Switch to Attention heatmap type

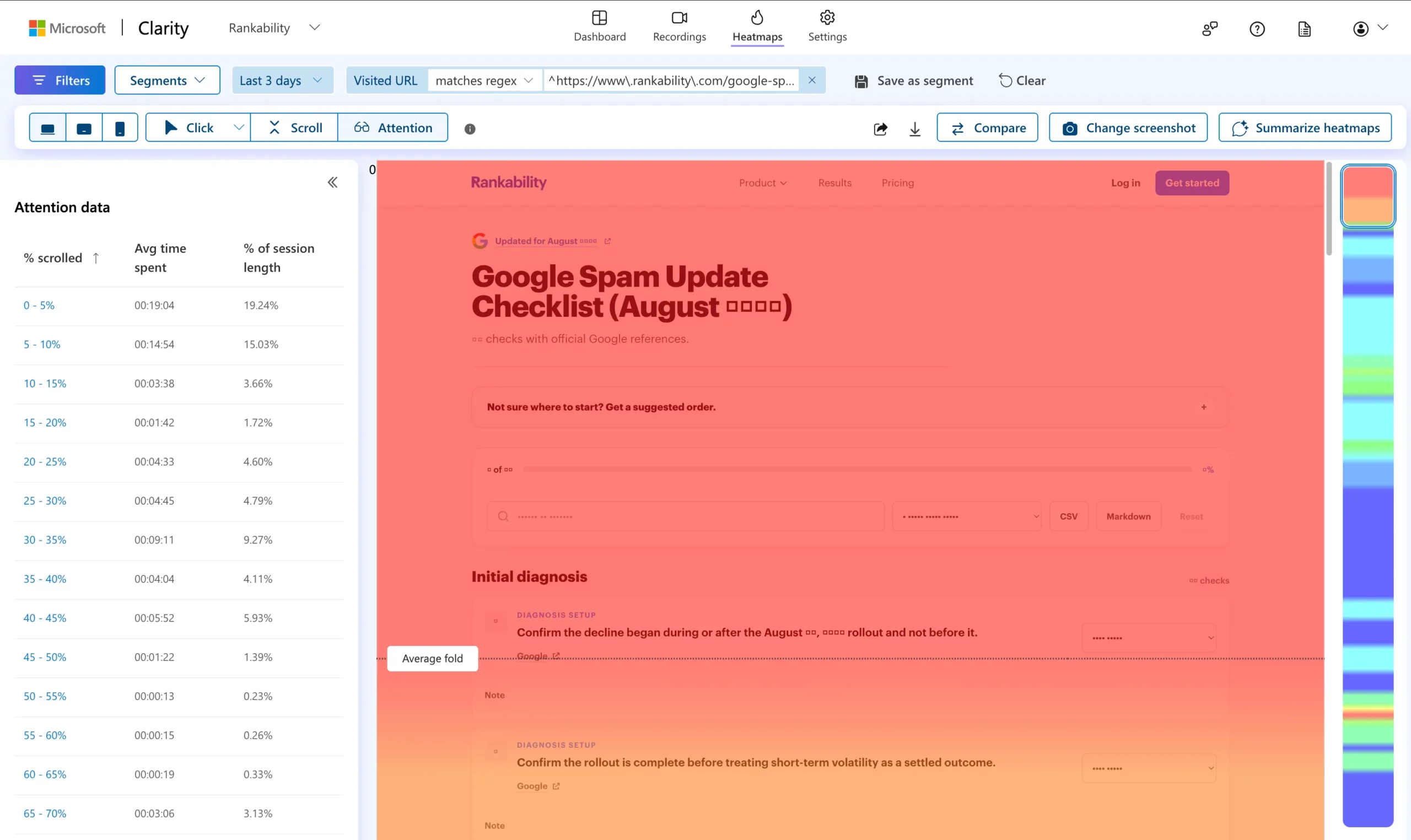(x=393, y=128)
